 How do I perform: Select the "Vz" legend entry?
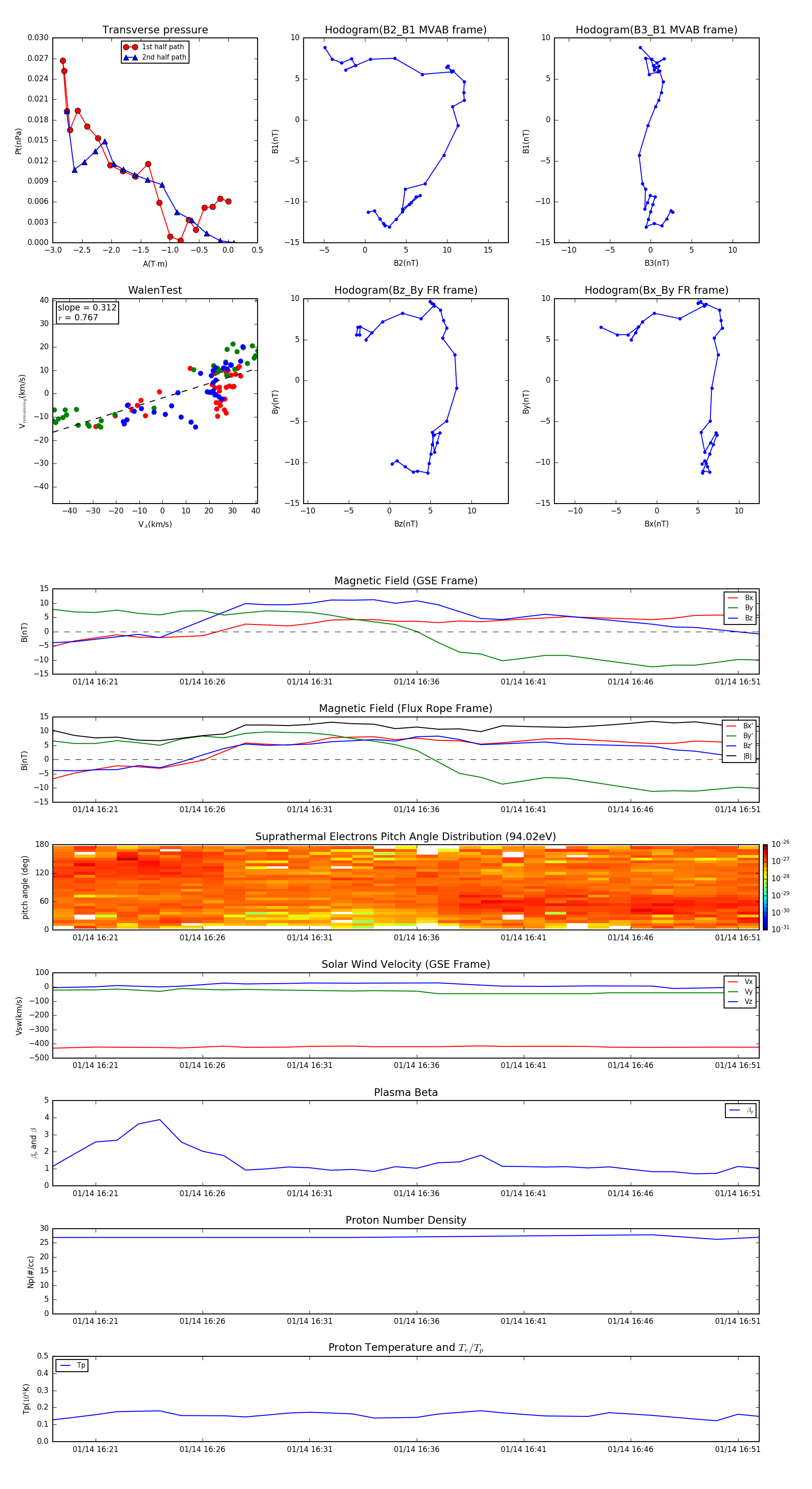click(x=740, y=1001)
